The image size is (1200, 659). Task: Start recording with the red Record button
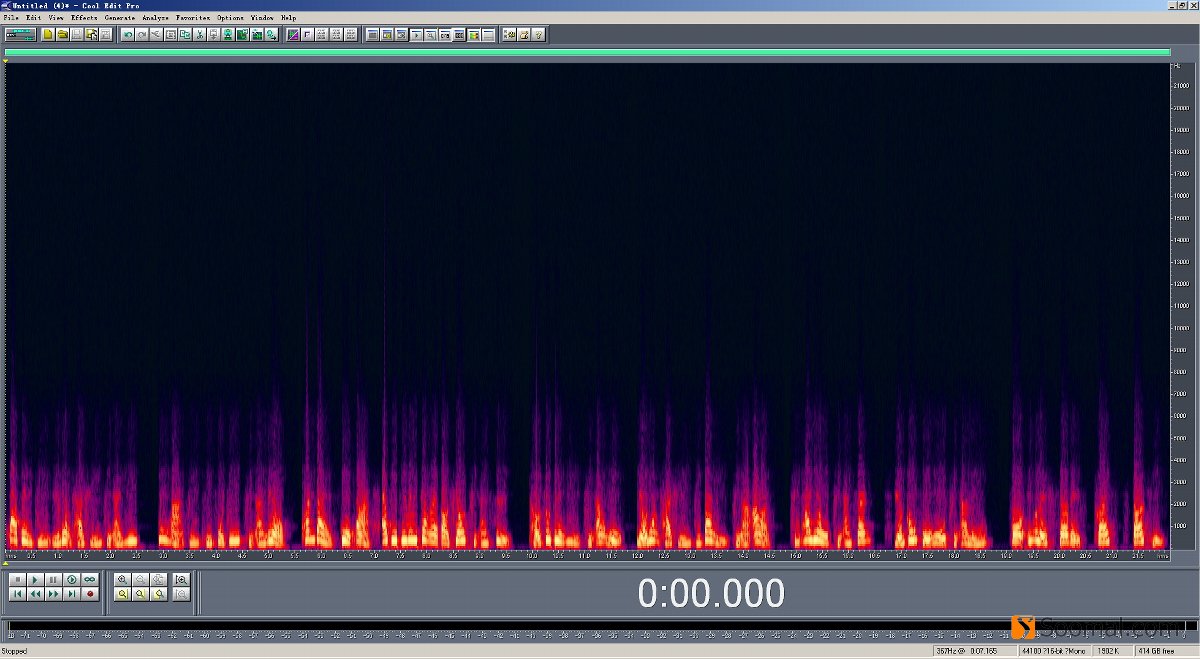tap(89, 594)
